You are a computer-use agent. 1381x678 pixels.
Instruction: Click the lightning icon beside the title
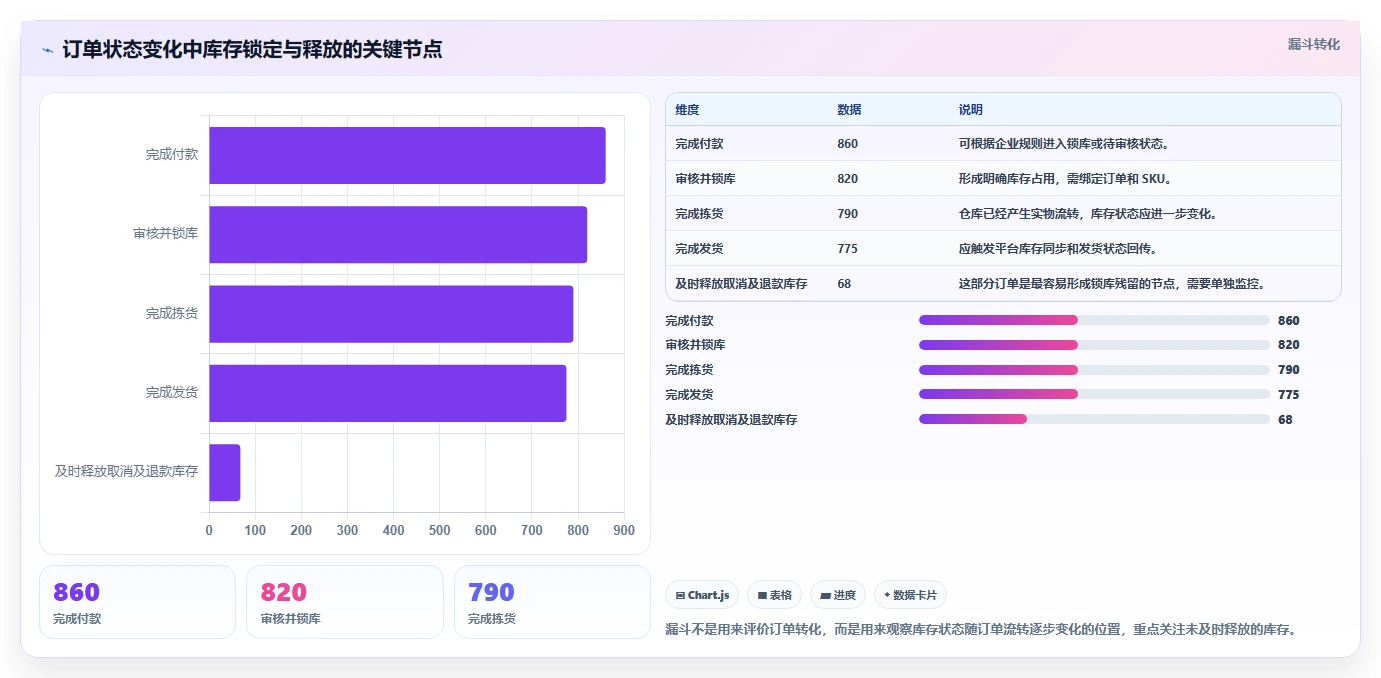point(47,49)
